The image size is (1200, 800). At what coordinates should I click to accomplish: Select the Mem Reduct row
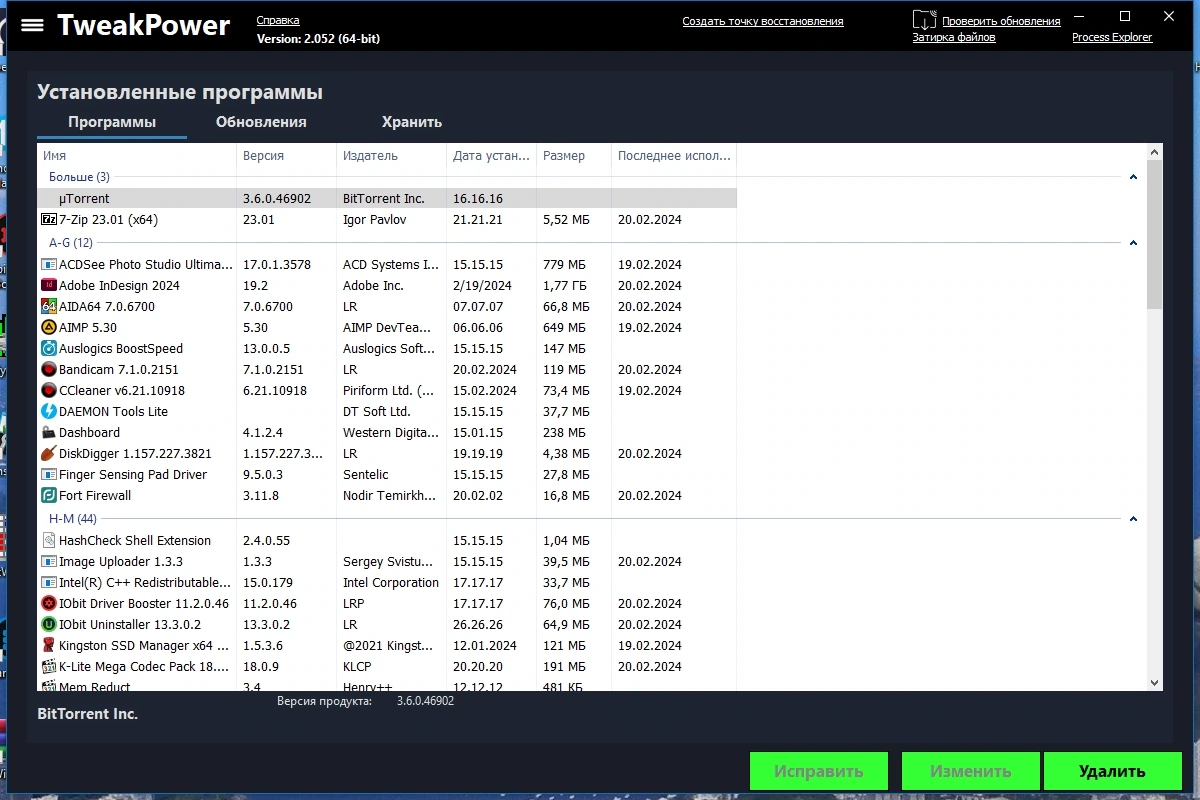pos(387,685)
